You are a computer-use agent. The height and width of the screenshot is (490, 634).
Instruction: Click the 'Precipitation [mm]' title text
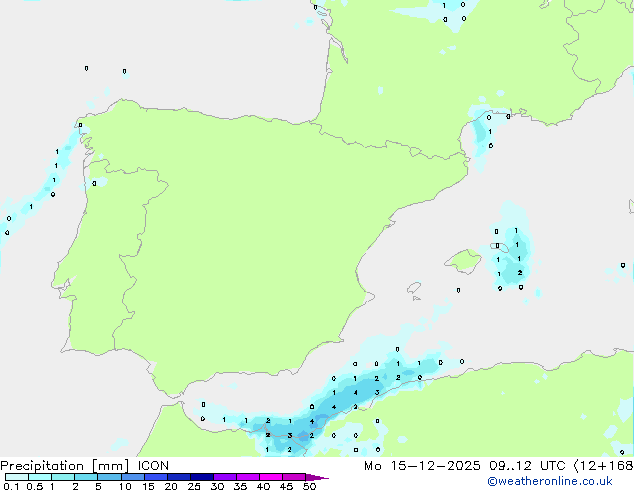(x=65, y=466)
